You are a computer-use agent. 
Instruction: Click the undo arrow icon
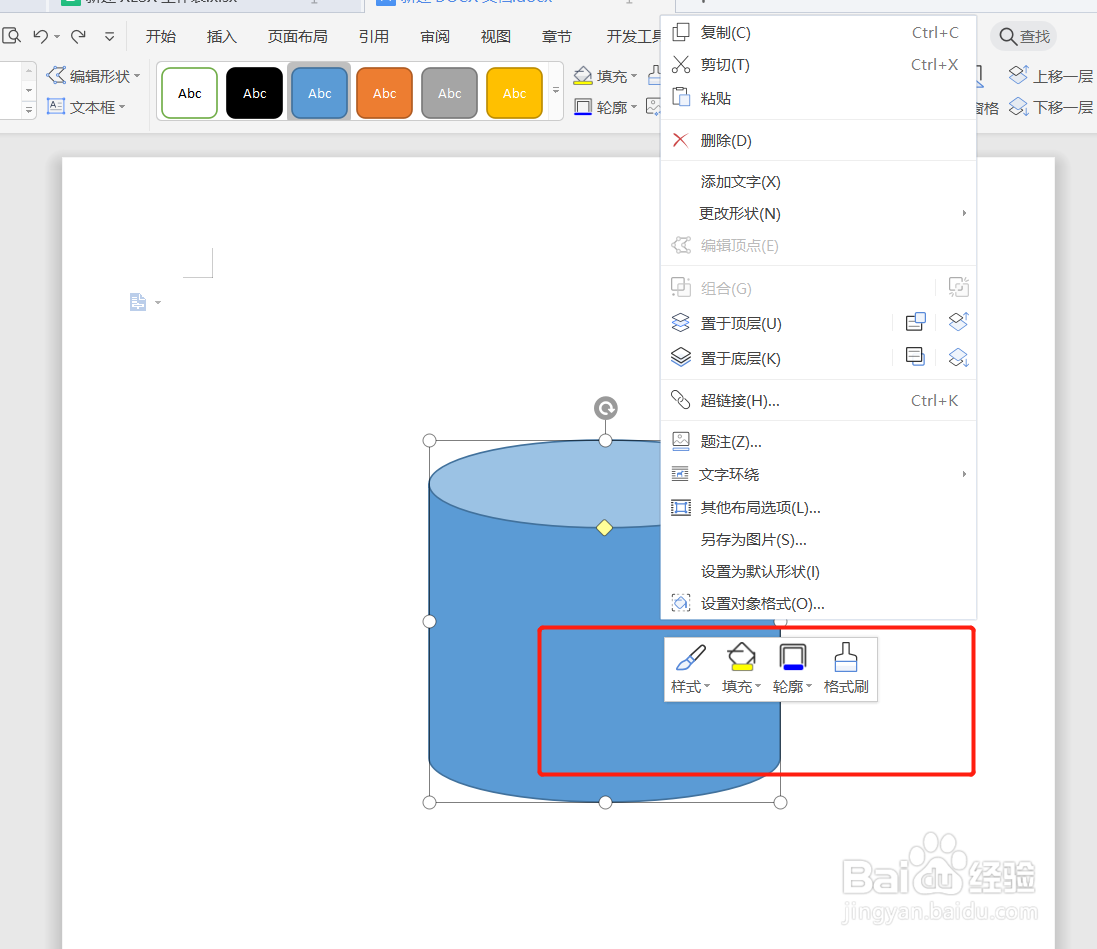click(x=41, y=36)
